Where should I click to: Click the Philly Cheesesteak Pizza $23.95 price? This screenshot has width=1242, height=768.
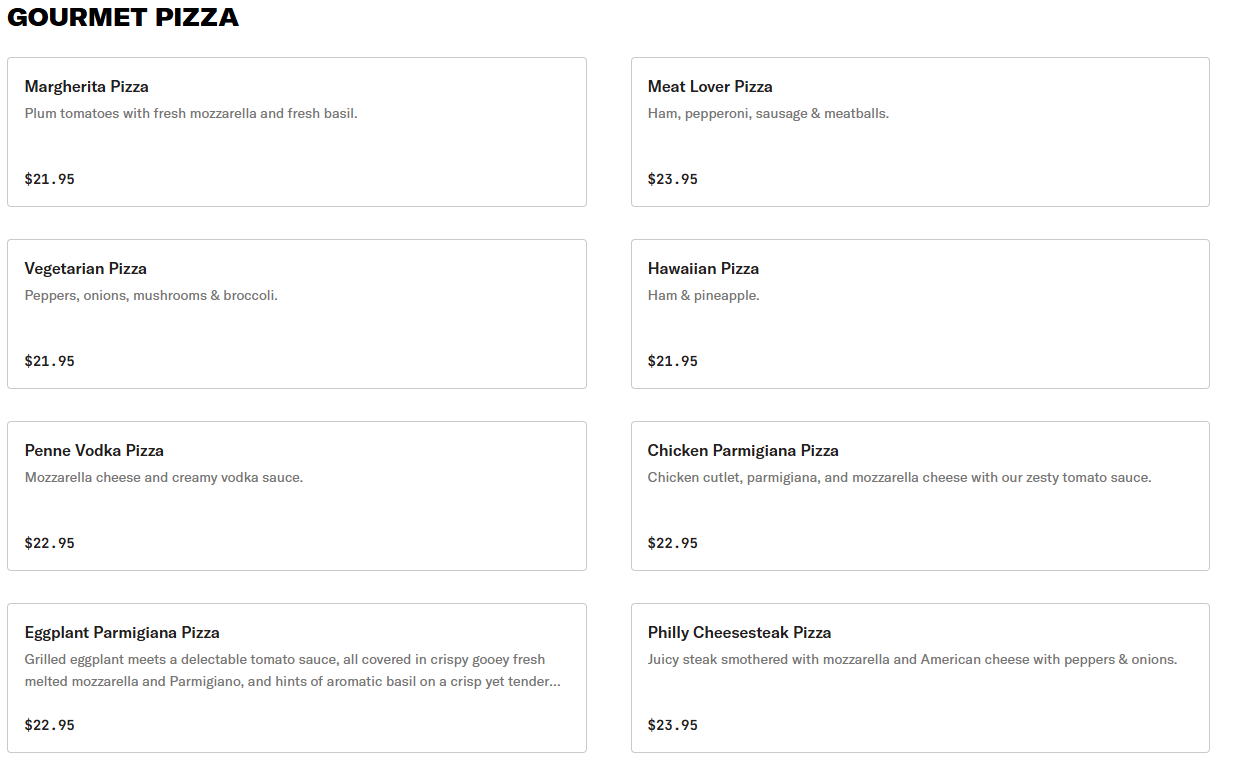pos(673,726)
